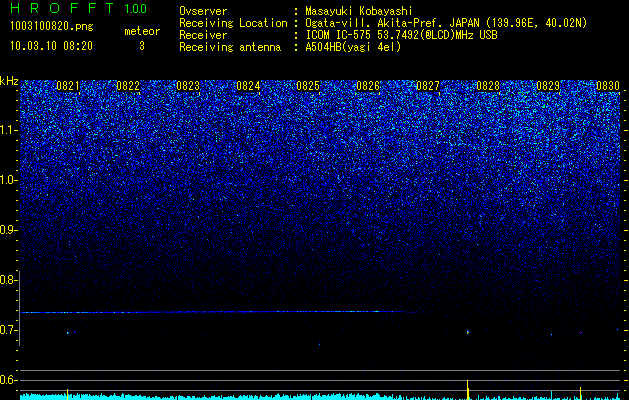The height and width of the screenshot is (400, 629).
Task: Click the 0830 time marker
Action: [608, 86]
